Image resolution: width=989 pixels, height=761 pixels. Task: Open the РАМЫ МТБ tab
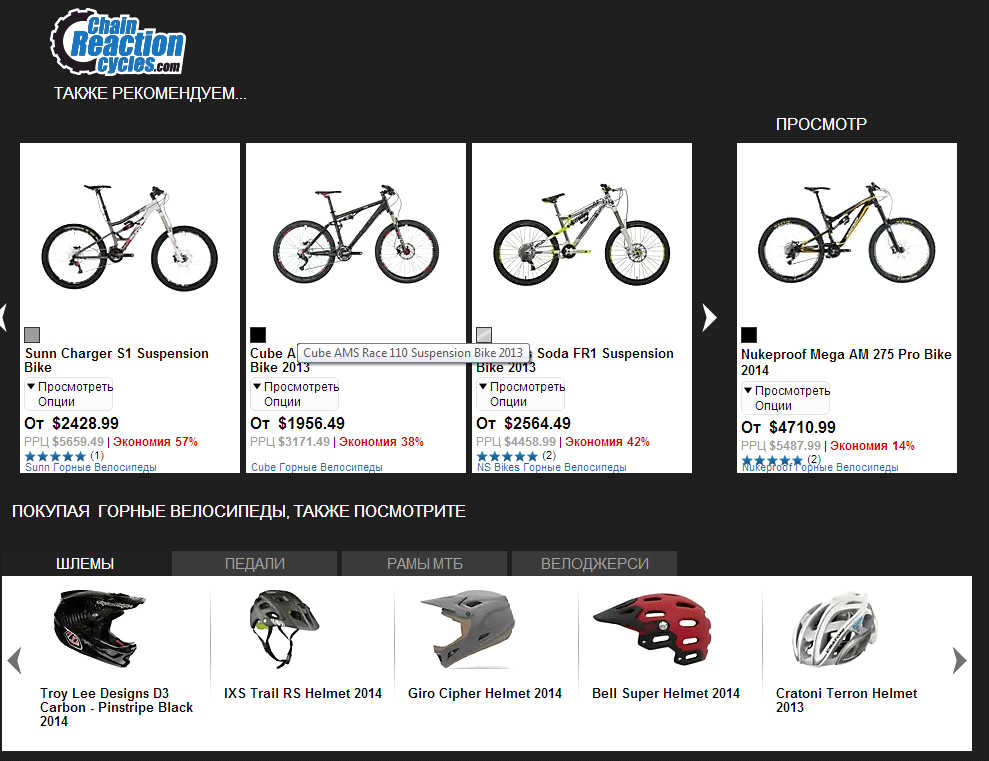click(x=424, y=564)
